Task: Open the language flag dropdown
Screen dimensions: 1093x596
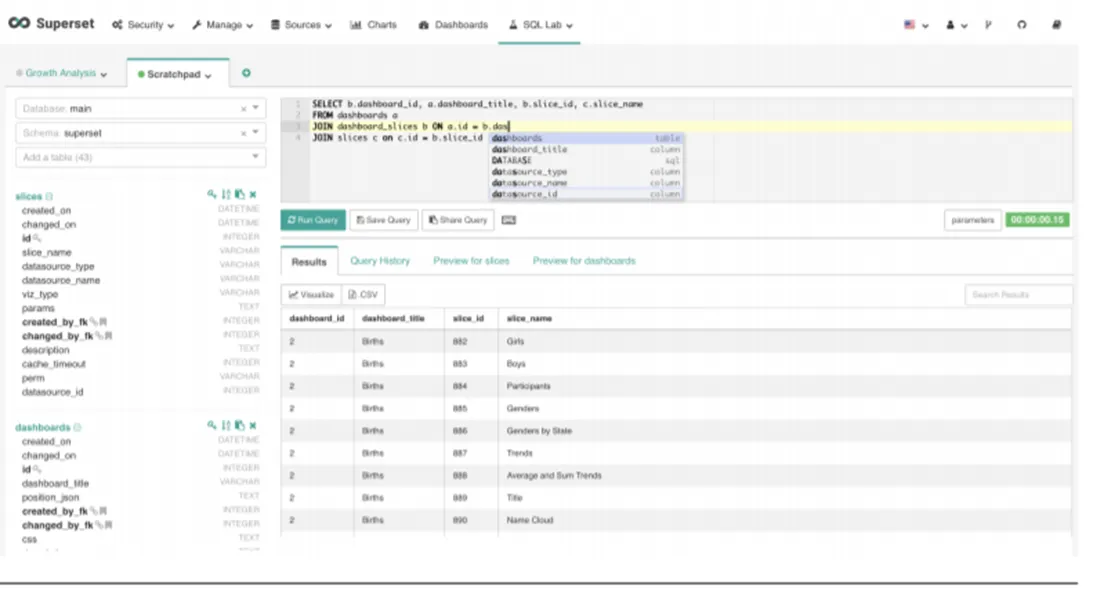Action: [x=916, y=25]
